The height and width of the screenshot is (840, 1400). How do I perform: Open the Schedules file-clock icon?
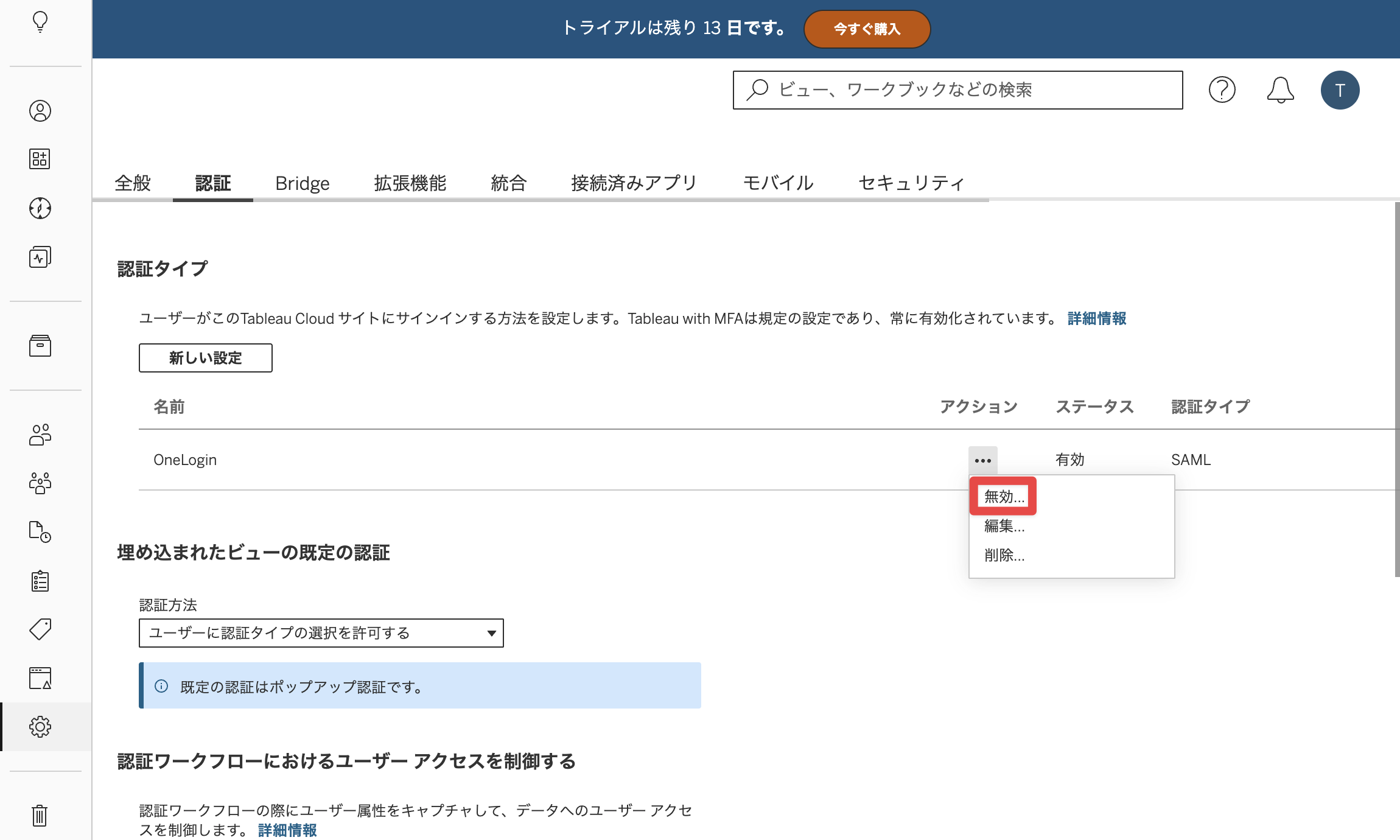(40, 532)
